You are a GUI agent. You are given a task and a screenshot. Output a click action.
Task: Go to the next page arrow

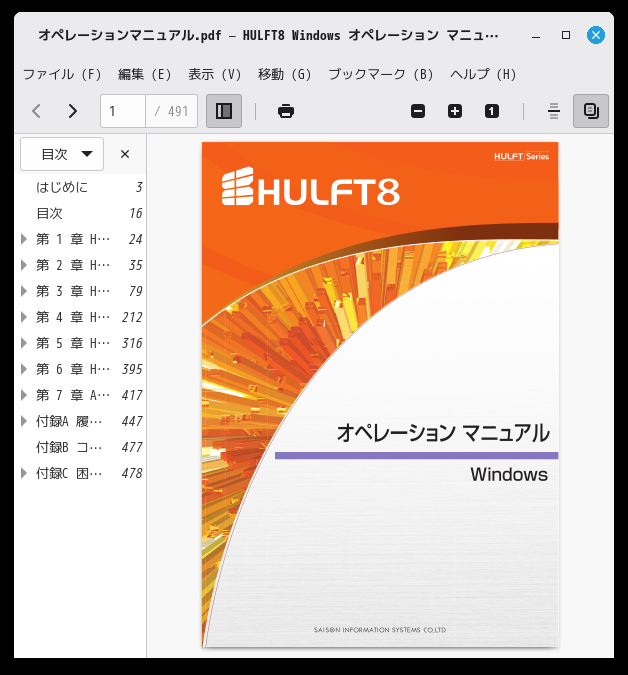(73, 111)
